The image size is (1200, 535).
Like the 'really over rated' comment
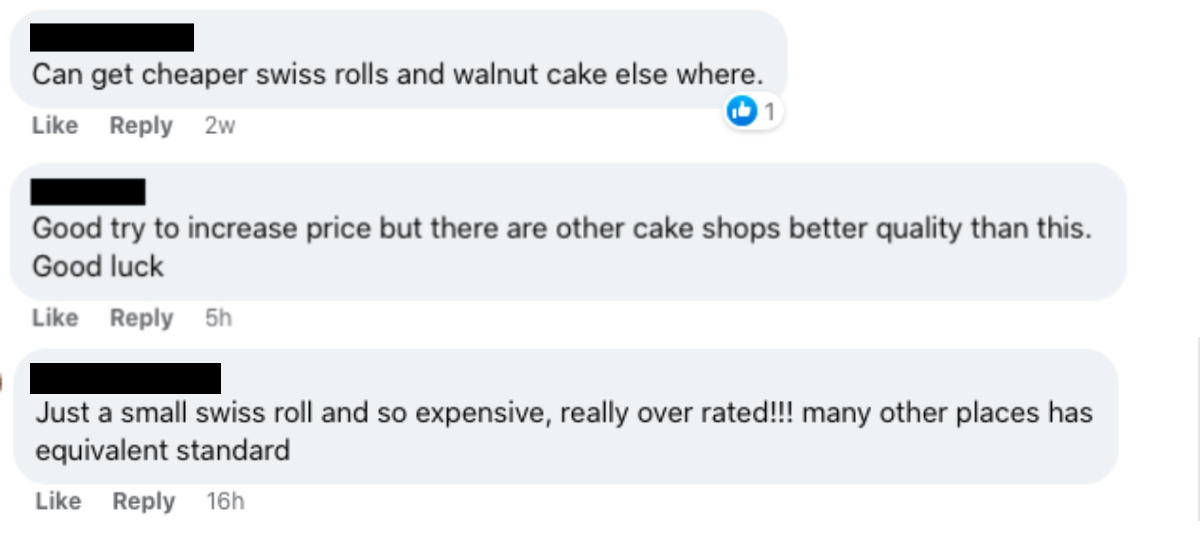(58, 501)
